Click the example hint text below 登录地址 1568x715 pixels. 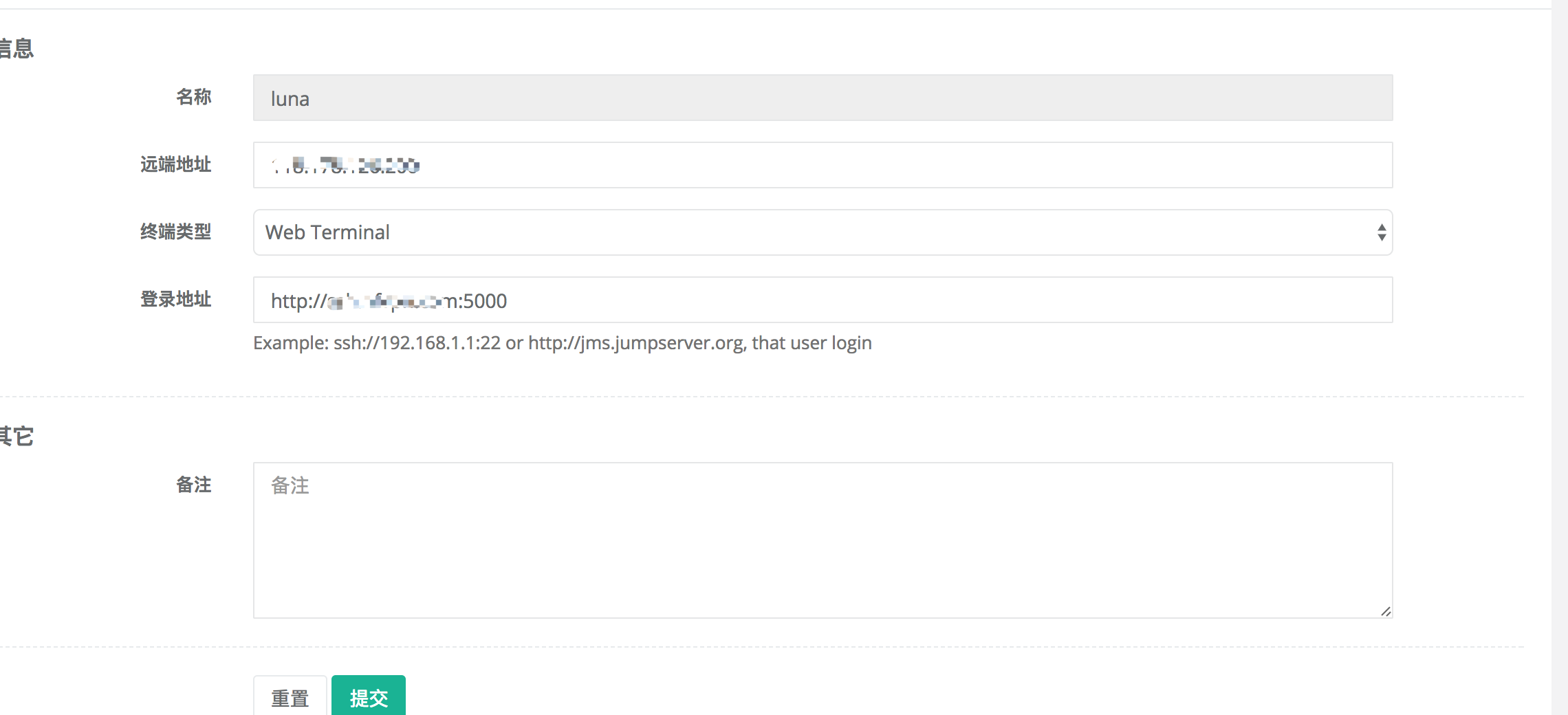click(562, 342)
